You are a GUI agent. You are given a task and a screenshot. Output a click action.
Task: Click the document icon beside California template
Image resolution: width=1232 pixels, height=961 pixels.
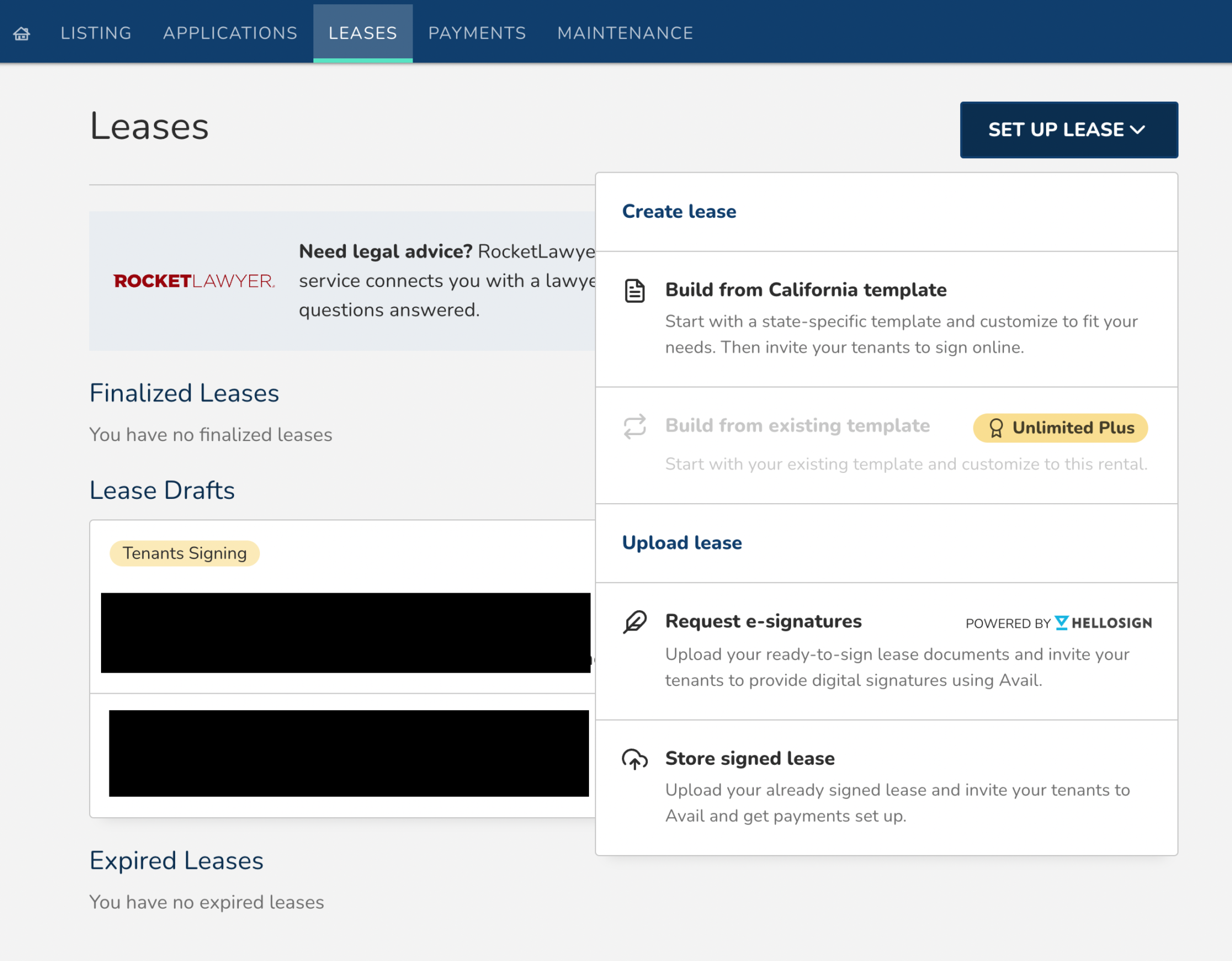635,291
